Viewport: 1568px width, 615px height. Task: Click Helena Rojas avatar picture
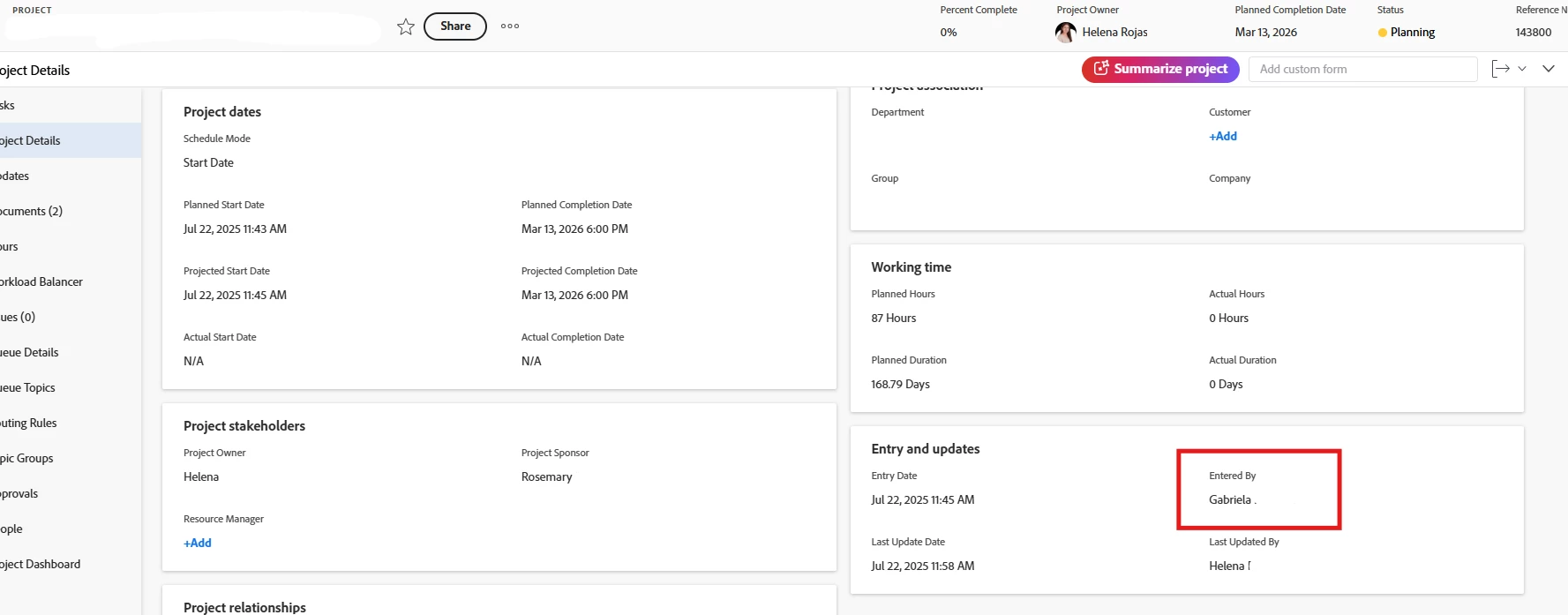[x=1066, y=33]
